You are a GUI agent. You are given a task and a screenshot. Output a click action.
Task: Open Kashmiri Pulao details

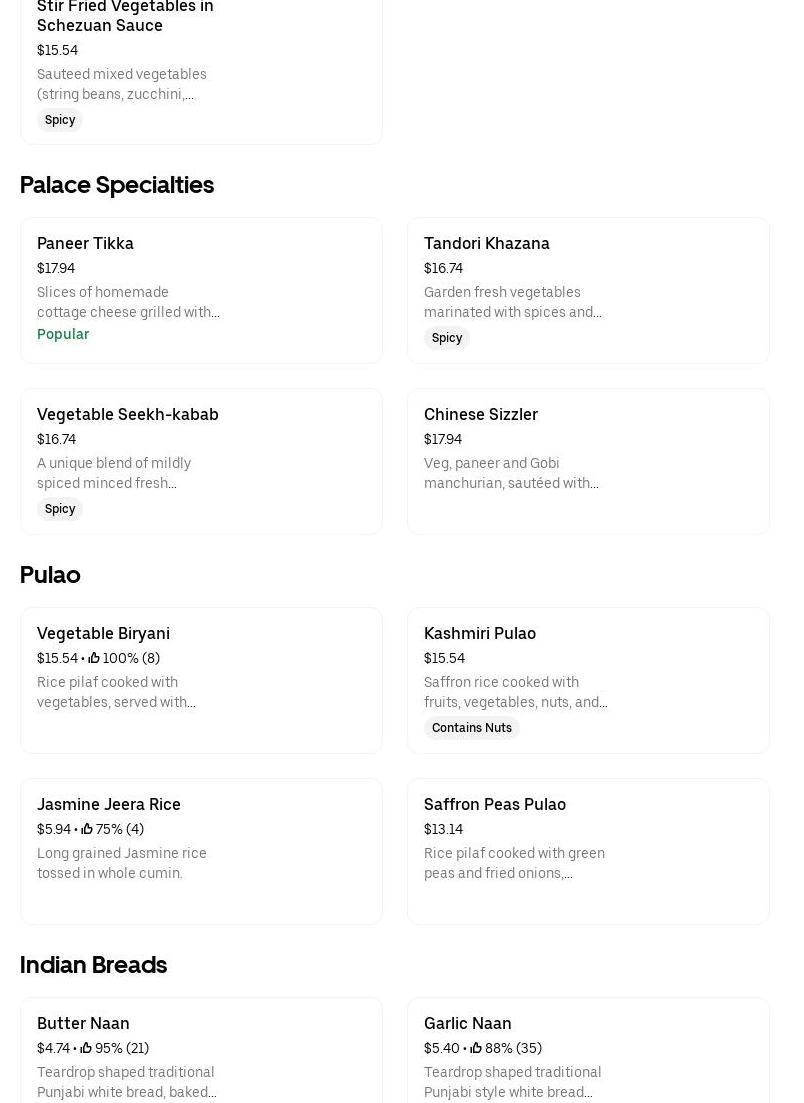(588, 680)
